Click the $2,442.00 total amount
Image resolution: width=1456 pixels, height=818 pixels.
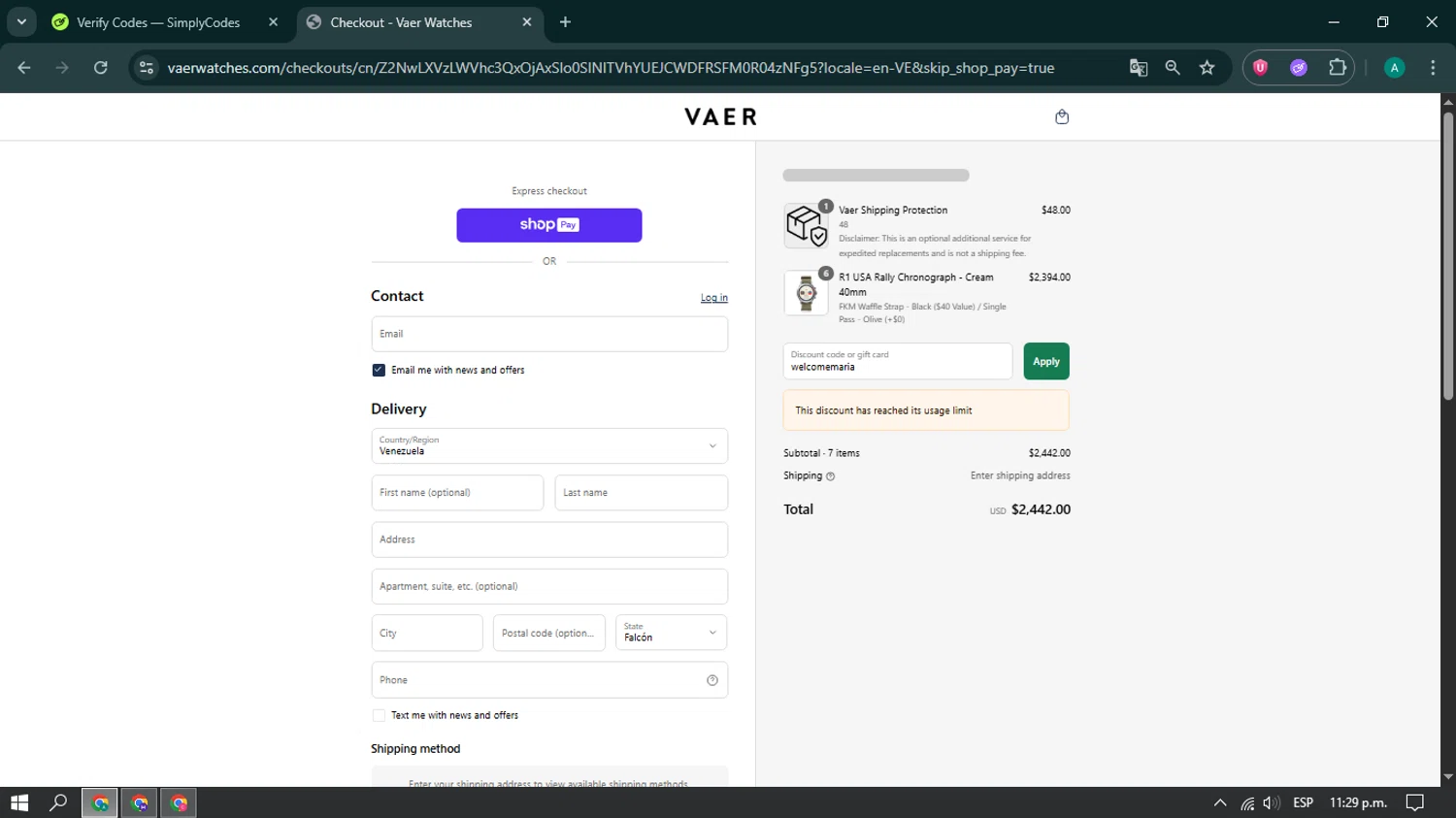click(x=1041, y=509)
